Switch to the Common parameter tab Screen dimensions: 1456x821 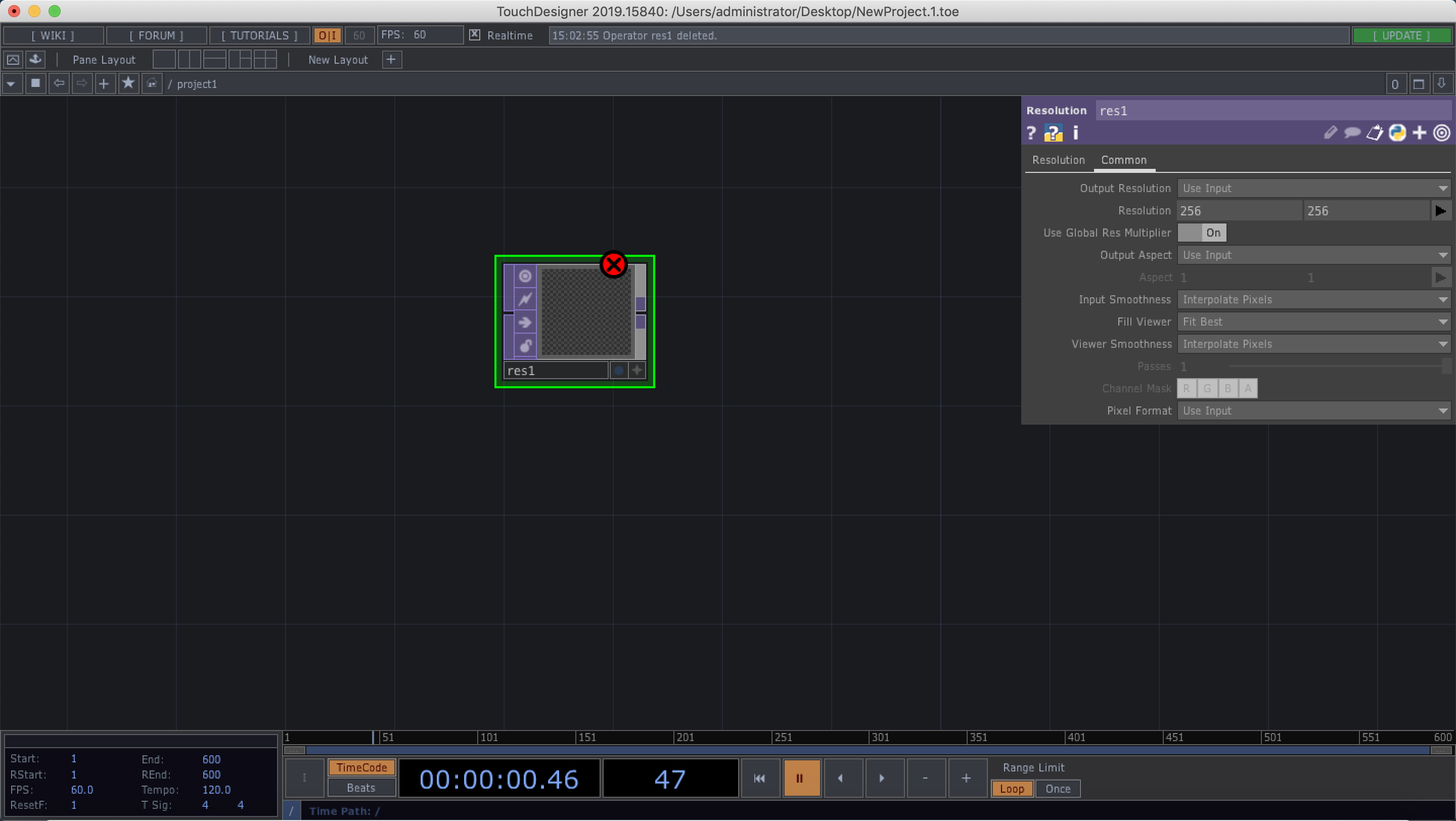click(x=1124, y=160)
